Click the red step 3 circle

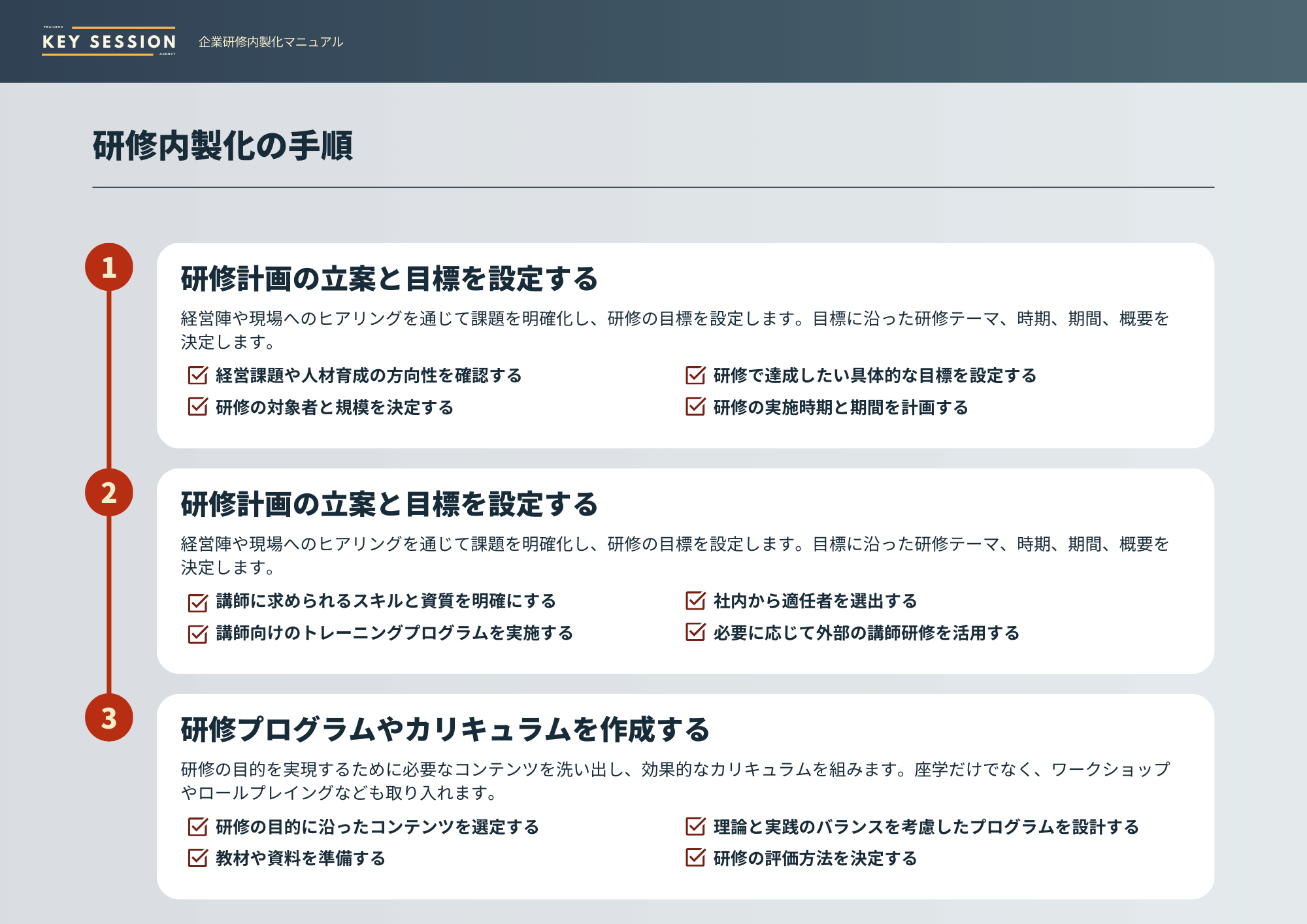pos(109,718)
